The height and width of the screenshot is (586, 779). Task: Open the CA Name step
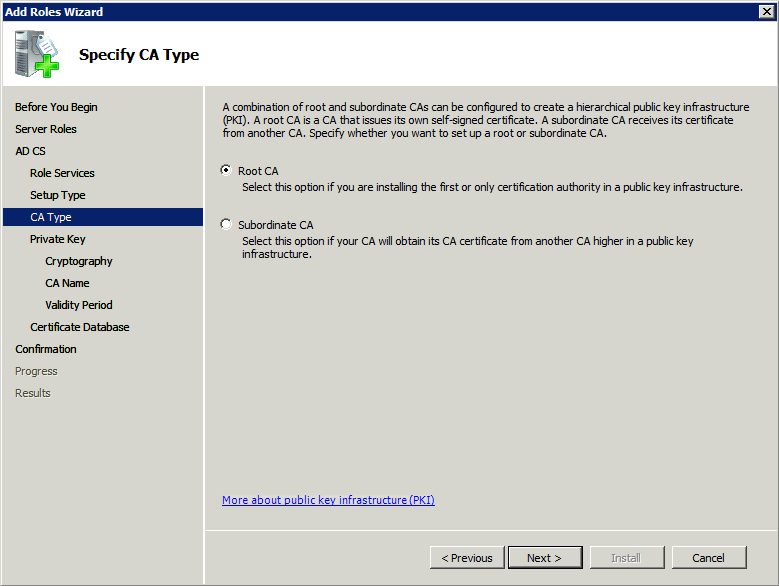tap(67, 283)
